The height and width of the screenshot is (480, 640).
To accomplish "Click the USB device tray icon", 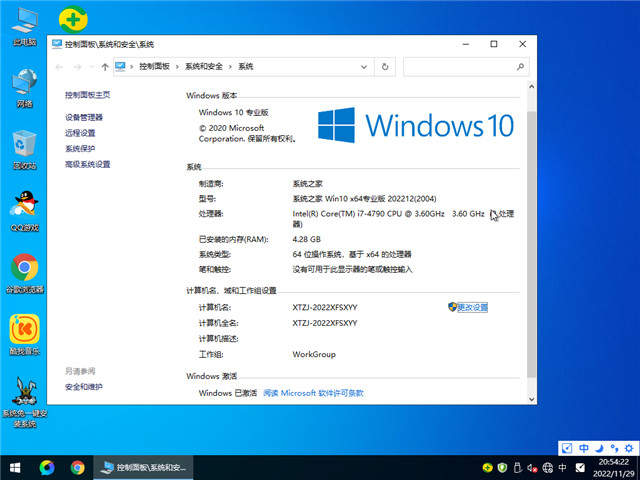I will pyautogui.click(x=517, y=468).
